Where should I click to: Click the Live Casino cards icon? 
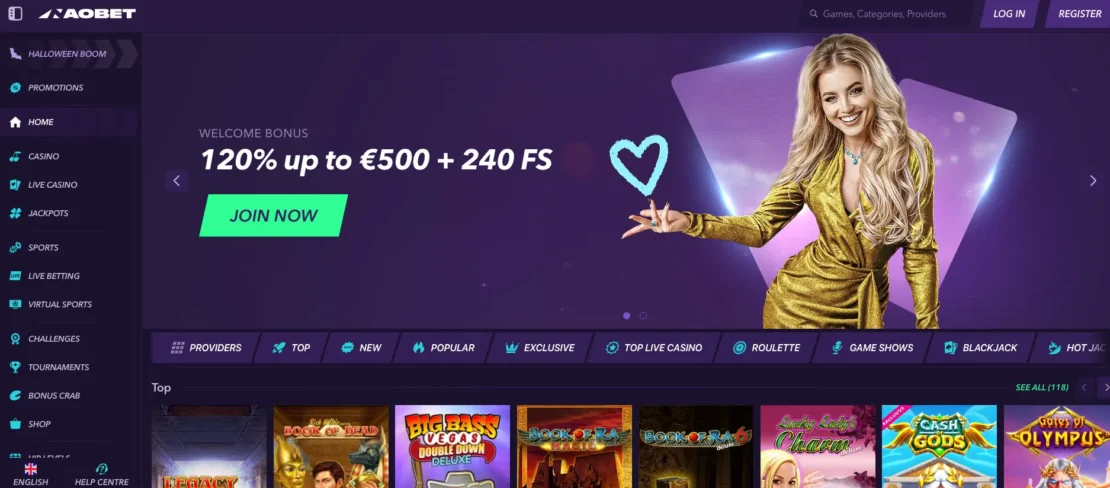[x=15, y=185]
